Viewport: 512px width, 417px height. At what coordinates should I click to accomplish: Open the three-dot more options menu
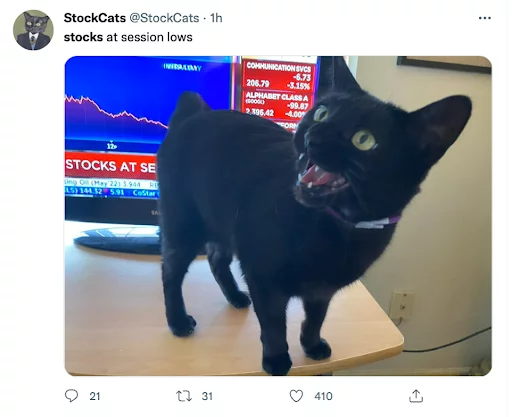tap(484, 18)
